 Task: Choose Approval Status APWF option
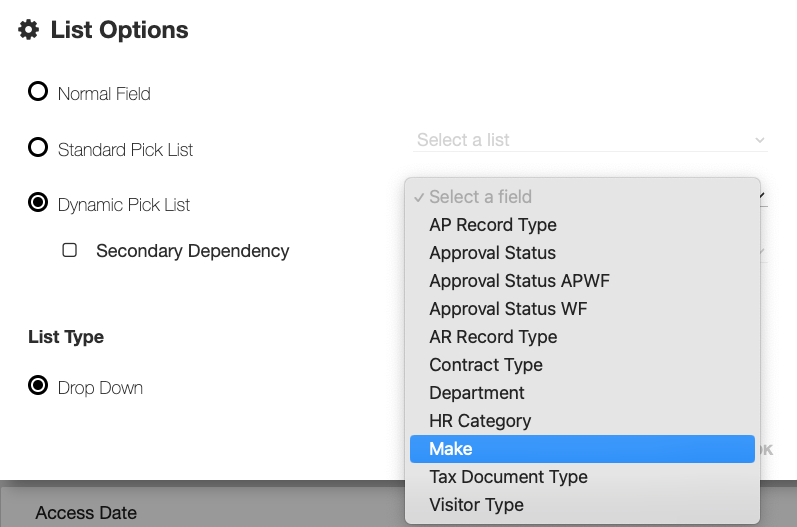pos(519,281)
